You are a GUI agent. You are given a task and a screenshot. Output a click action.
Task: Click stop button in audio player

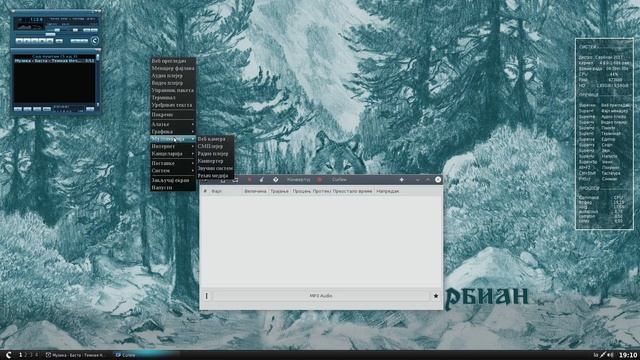(x=42, y=41)
